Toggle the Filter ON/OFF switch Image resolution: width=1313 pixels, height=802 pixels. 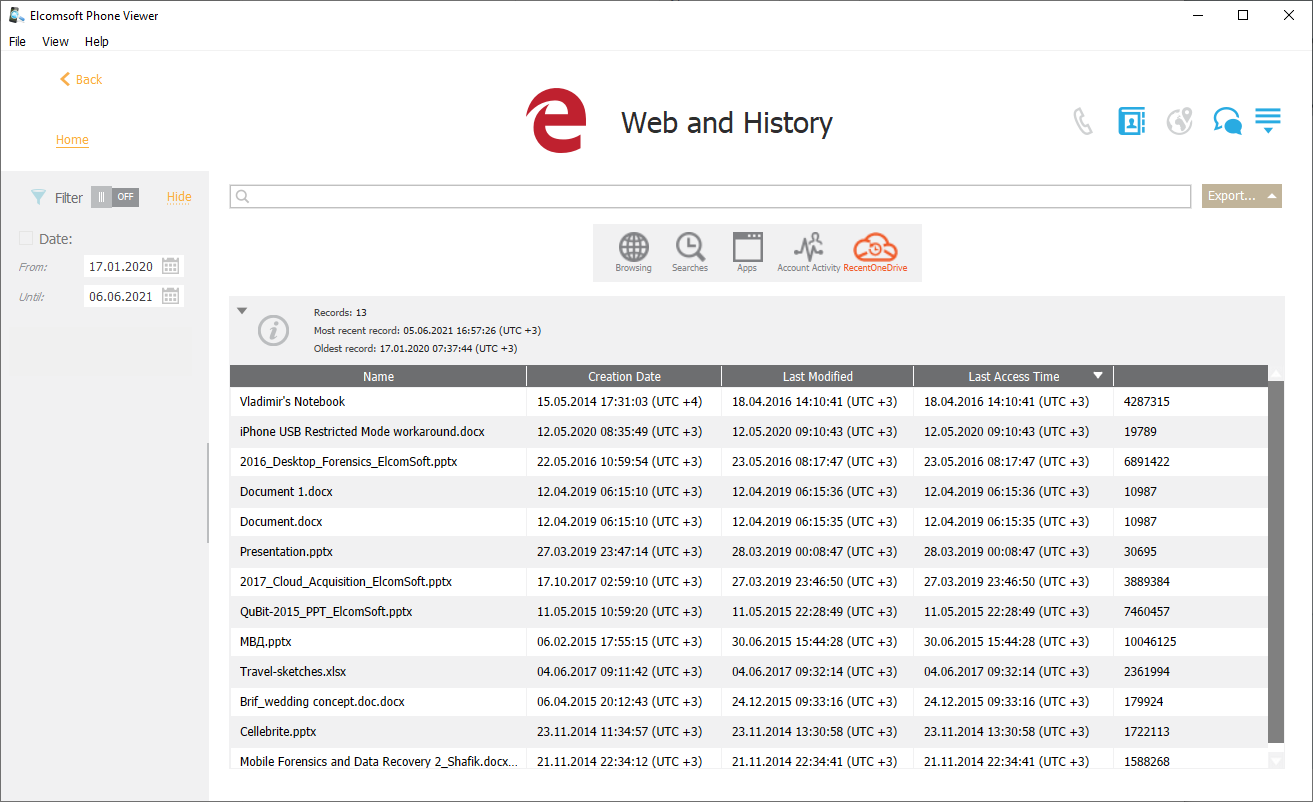tap(115, 197)
